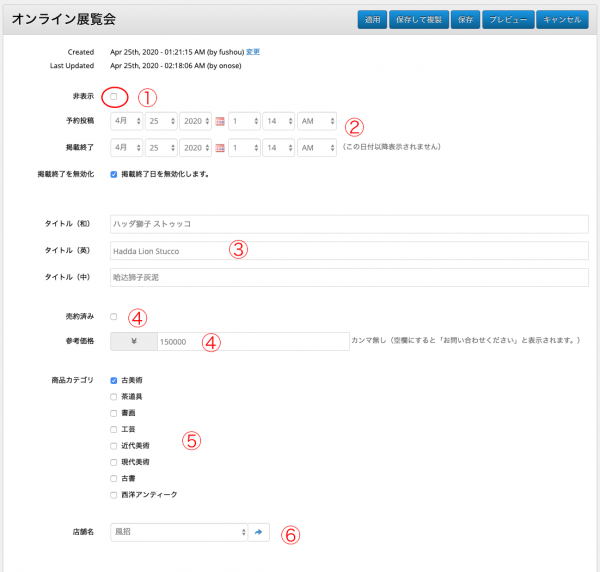Select the 茶道具 category checkbox
The width and height of the screenshot is (600, 572).
pos(114,397)
